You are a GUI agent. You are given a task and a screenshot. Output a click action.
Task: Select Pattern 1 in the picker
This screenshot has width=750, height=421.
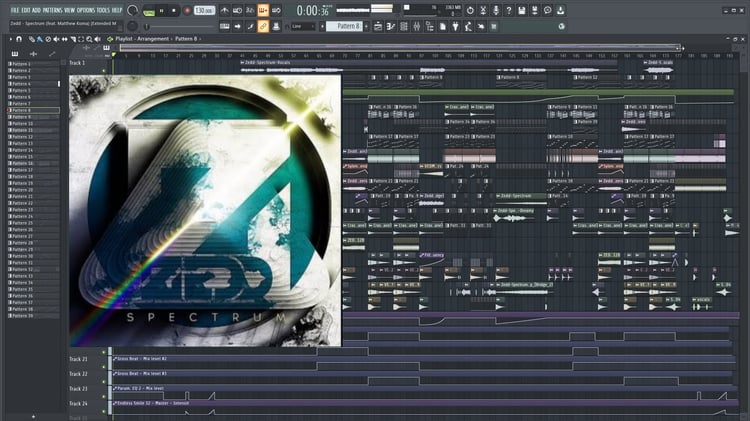point(33,64)
